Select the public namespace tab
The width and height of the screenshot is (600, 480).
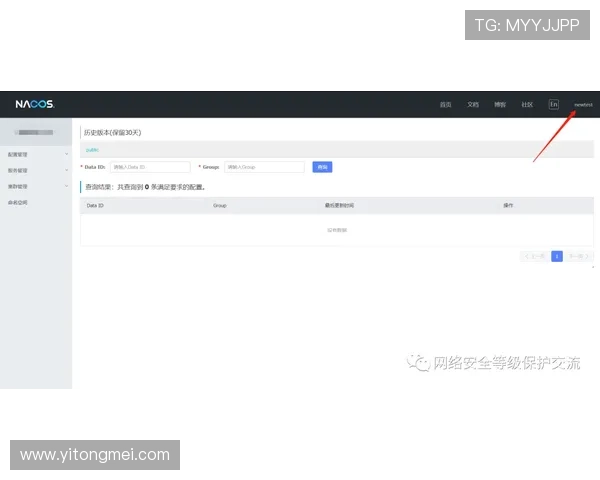click(91, 149)
